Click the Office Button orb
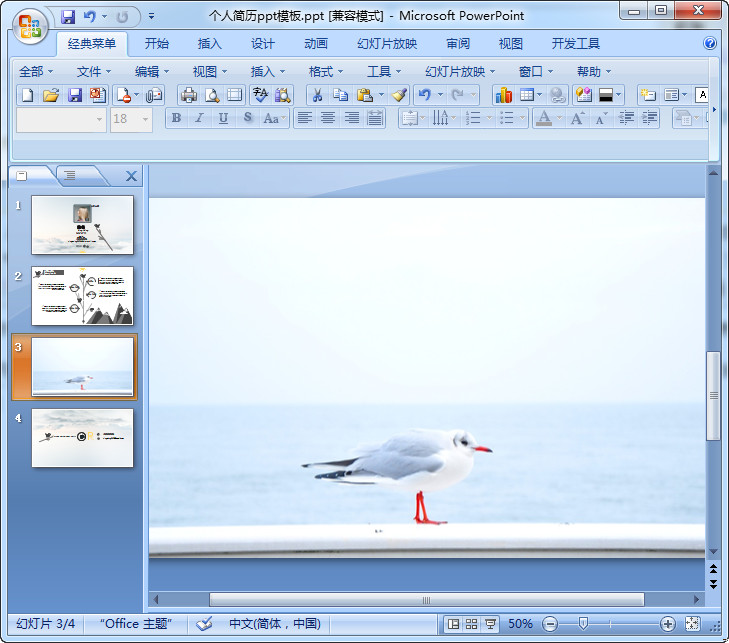This screenshot has width=729, height=643. click(x=30, y=27)
